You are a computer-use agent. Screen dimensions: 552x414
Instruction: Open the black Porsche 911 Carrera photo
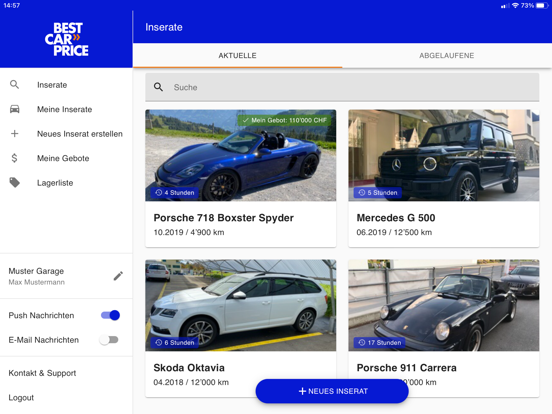tap(444, 305)
